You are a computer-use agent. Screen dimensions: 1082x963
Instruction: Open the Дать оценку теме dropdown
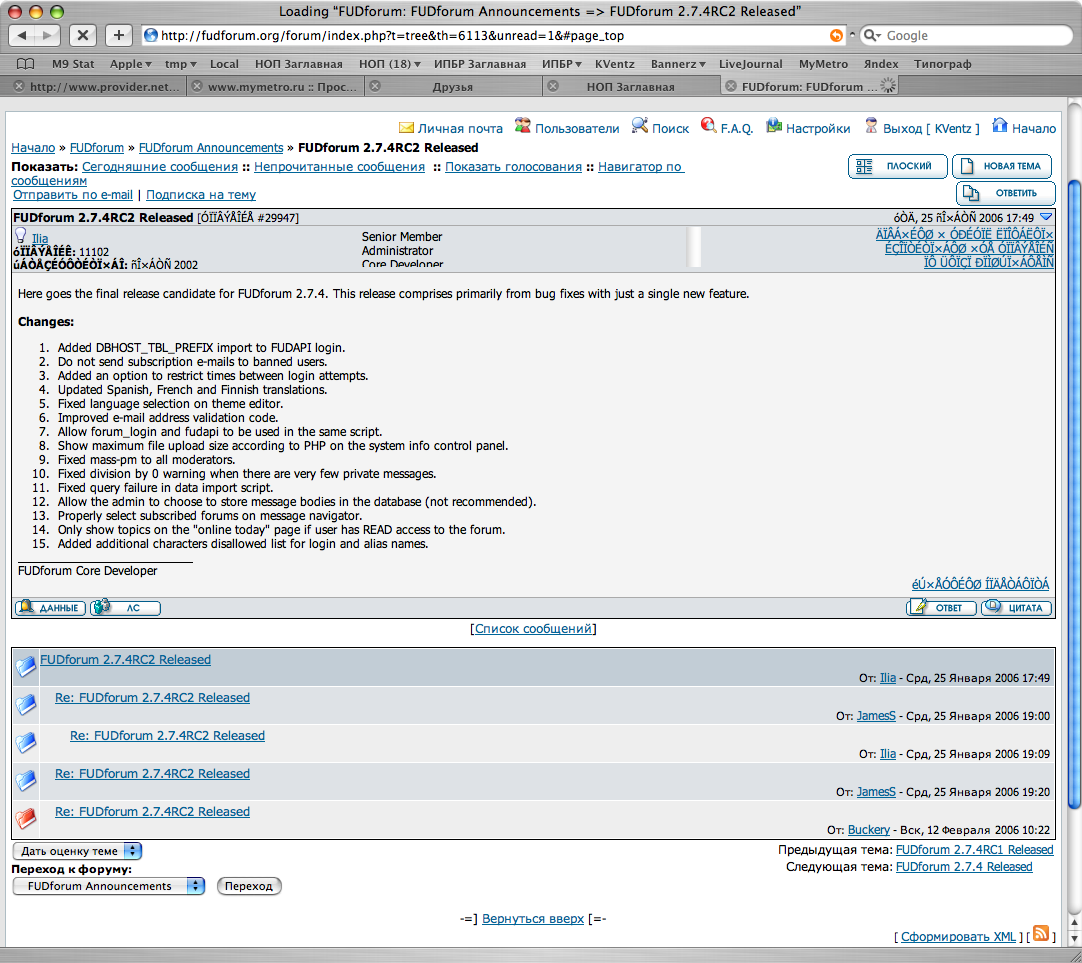pyautogui.click(x=77, y=851)
